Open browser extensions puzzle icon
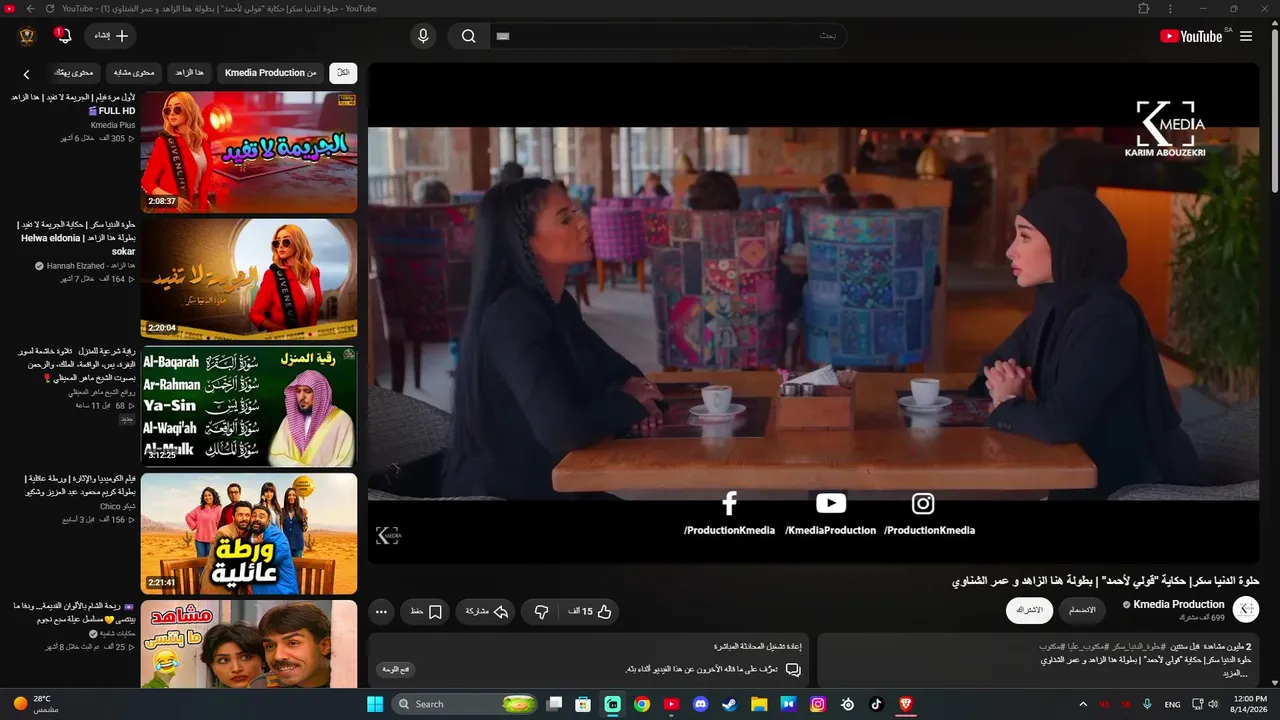Viewport: 1280px width, 720px height. pos(1144,8)
